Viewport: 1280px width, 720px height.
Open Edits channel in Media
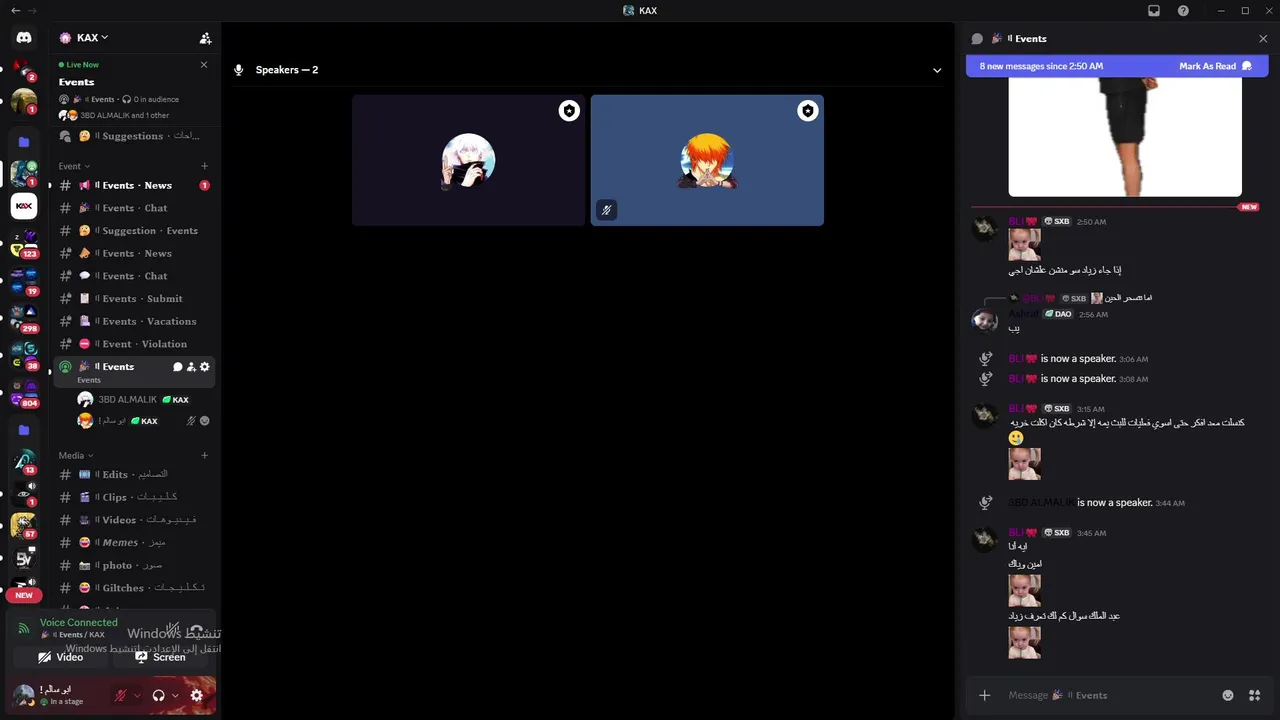click(x=134, y=474)
